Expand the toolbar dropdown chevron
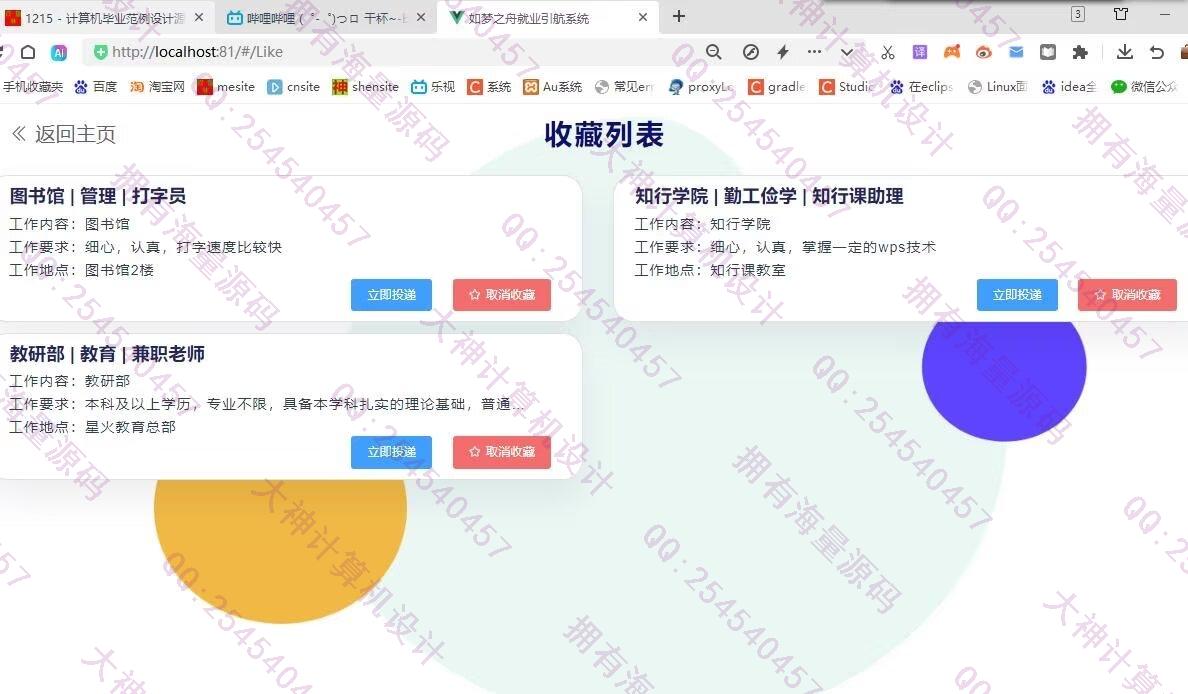Image resolution: width=1188 pixels, height=694 pixels. [847, 52]
